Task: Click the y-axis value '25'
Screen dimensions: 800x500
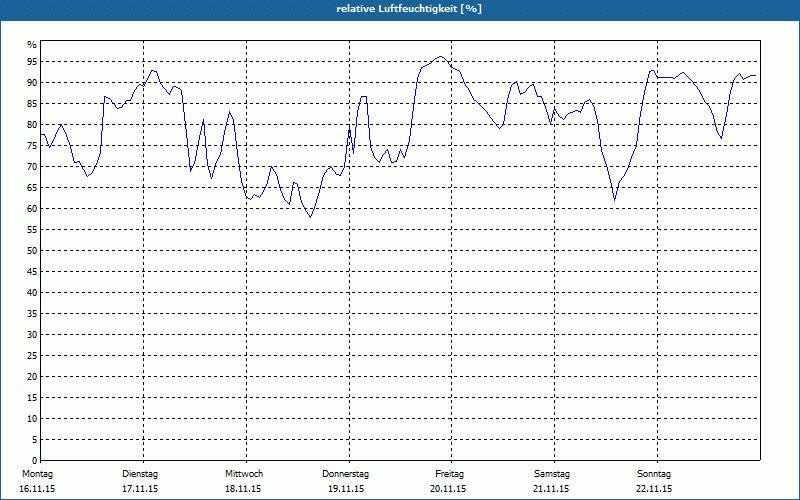Action: tap(32, 356)
